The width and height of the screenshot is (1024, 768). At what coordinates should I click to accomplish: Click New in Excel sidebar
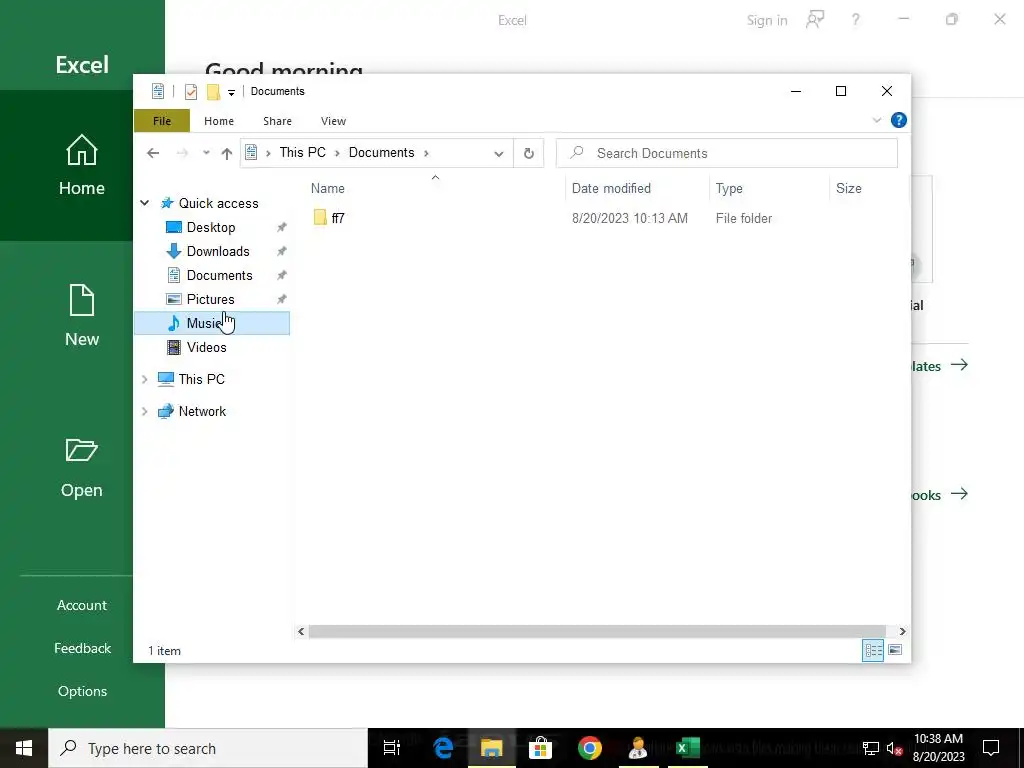point(82,316)
